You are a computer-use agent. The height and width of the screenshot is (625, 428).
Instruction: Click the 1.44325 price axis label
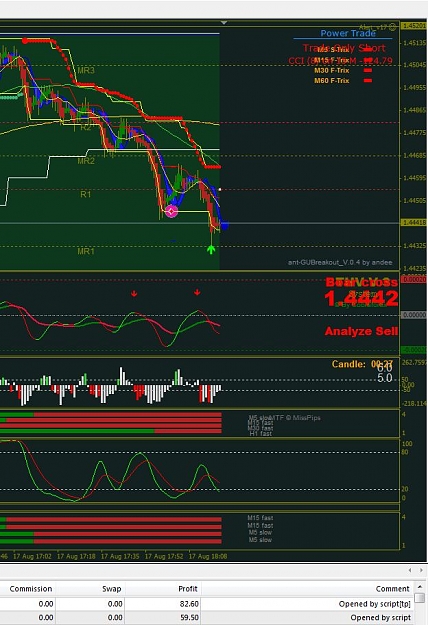pos(415,246)
